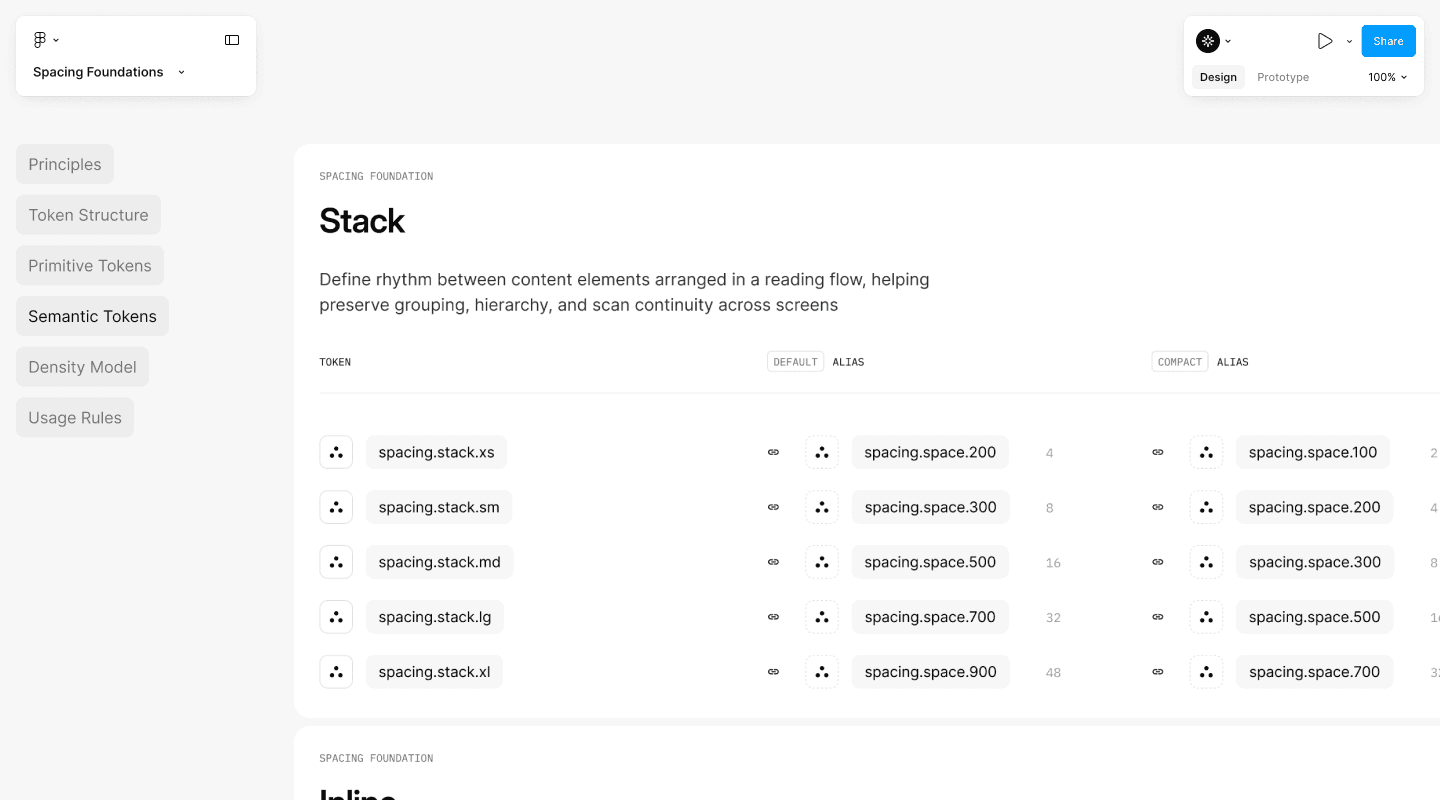The image size is (1440, 800).
Task: Click default link icon in spacing.stack.lg row
Action: pos(773,617)
